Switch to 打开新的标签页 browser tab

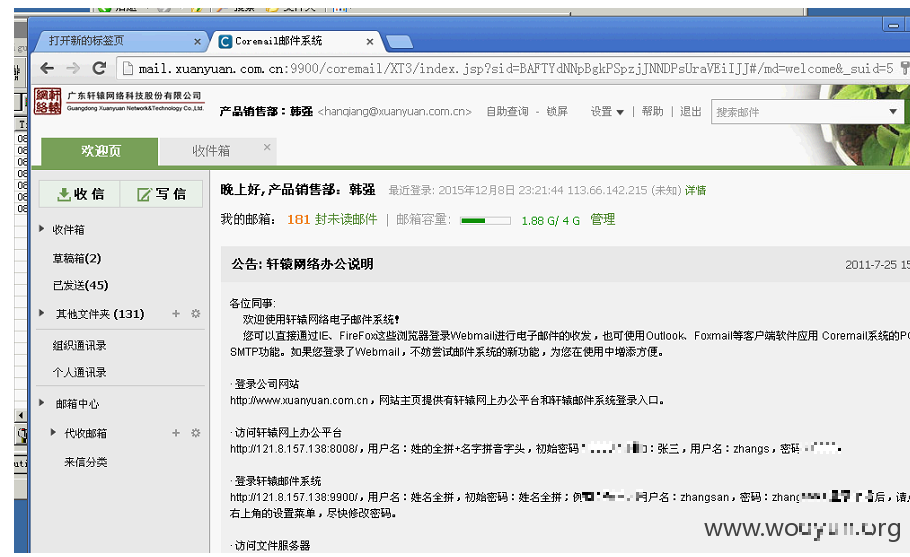(86, 41)
